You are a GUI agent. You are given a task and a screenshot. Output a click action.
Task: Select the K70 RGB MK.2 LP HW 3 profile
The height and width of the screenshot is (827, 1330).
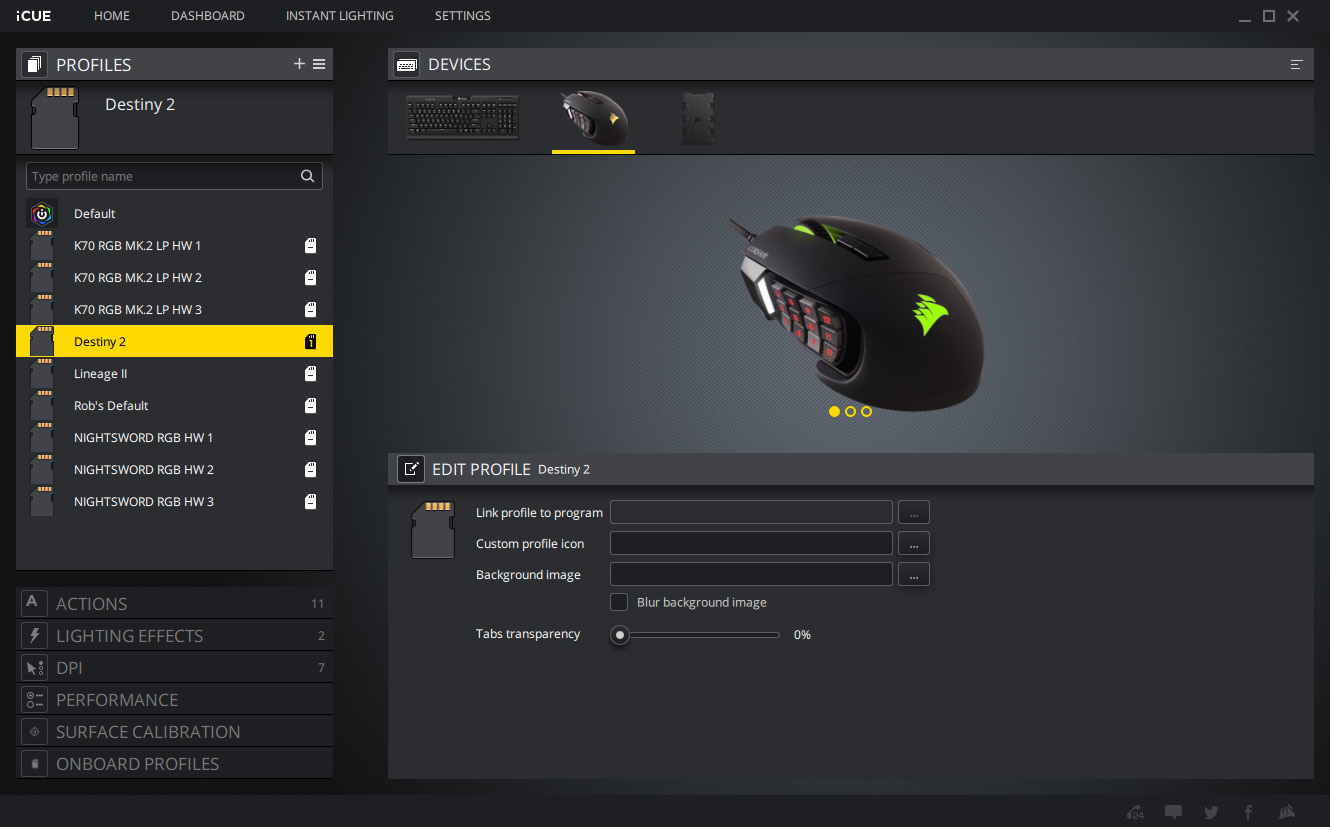[174, 309]
